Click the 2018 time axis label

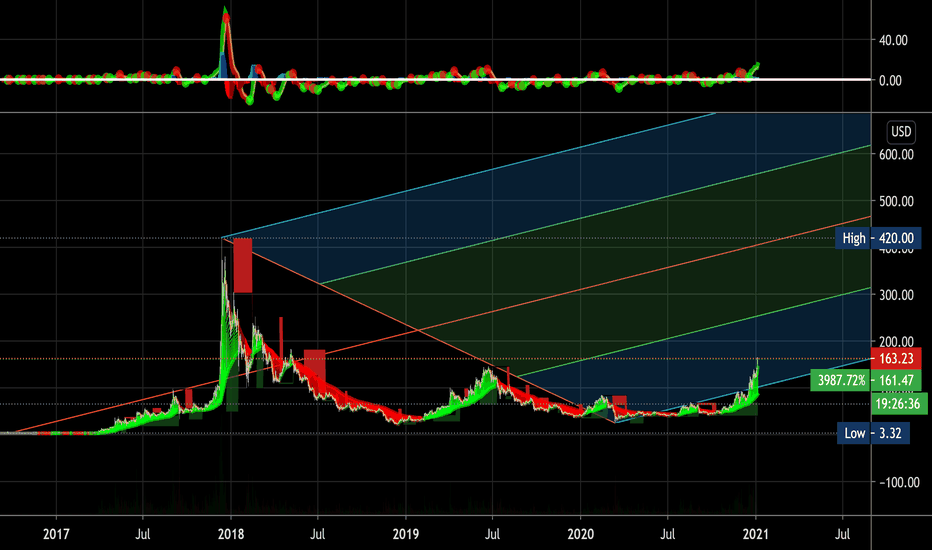231,534
